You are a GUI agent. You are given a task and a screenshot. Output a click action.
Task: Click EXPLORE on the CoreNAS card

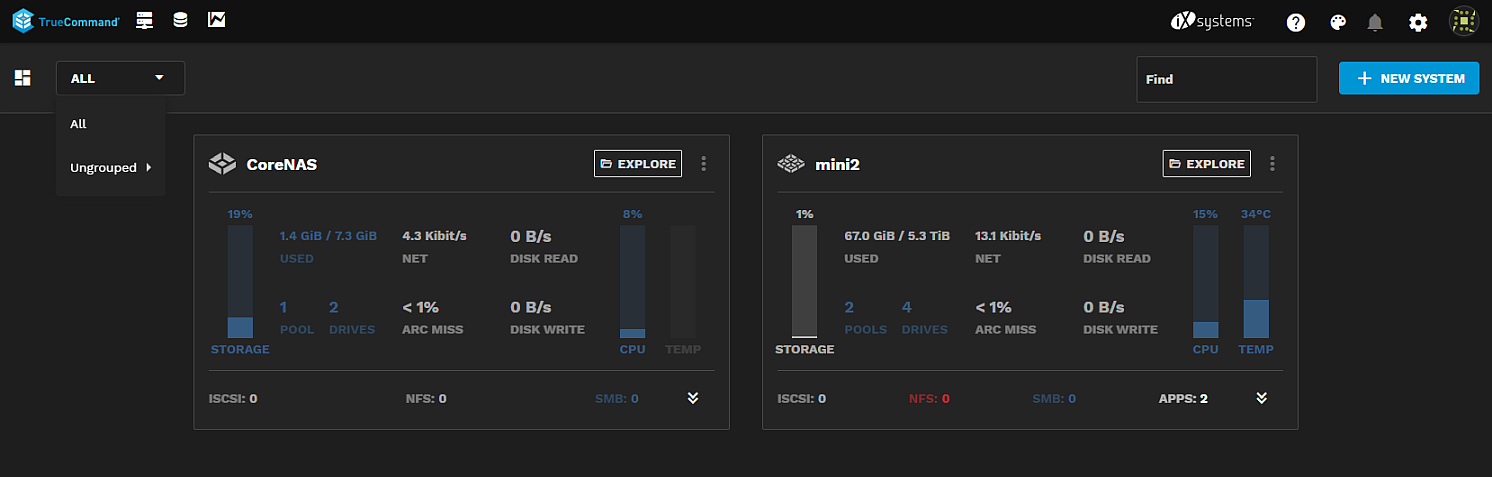coord(638,164)
